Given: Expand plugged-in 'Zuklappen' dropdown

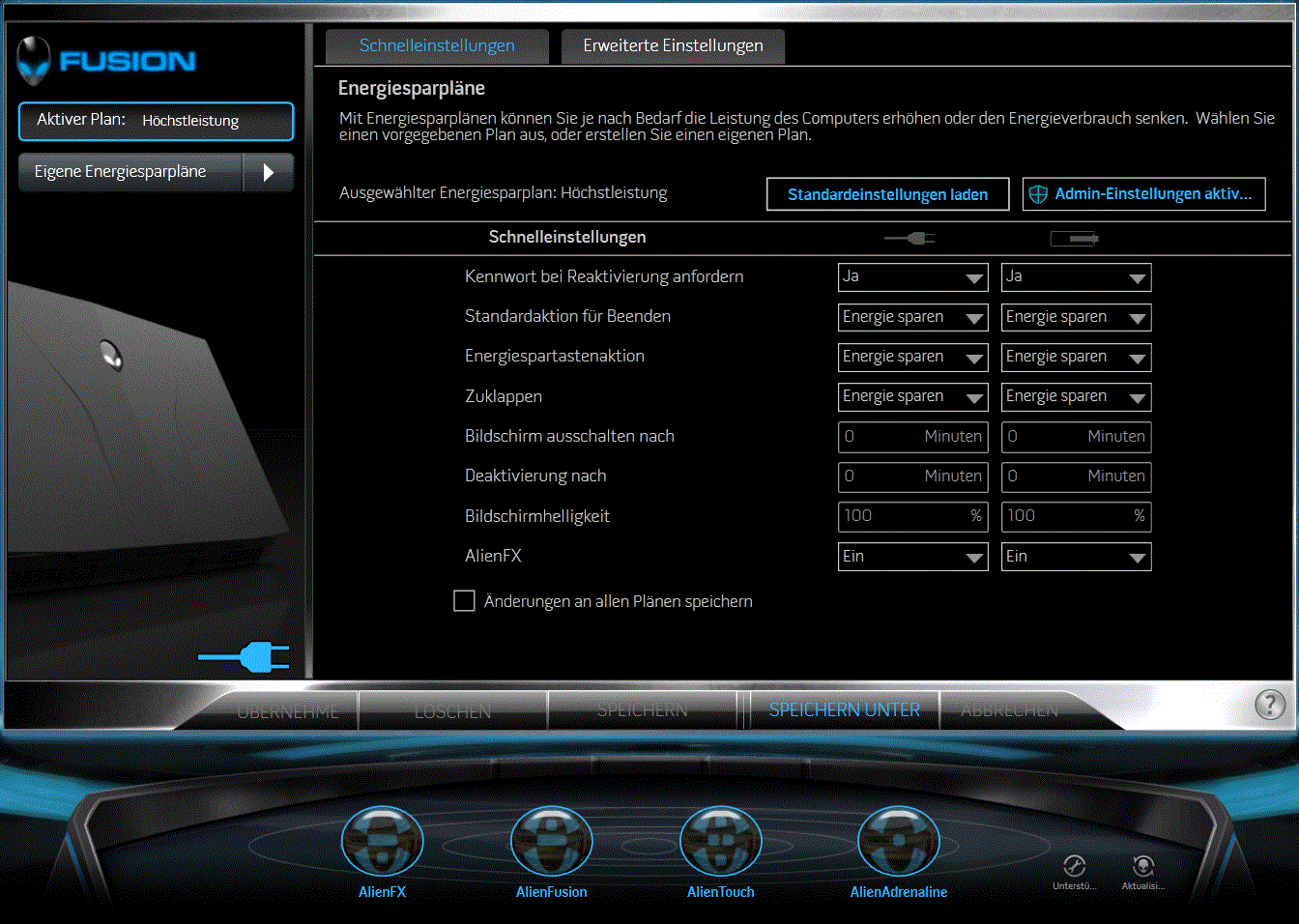Looking at the screenshot, I should [913, 396].
